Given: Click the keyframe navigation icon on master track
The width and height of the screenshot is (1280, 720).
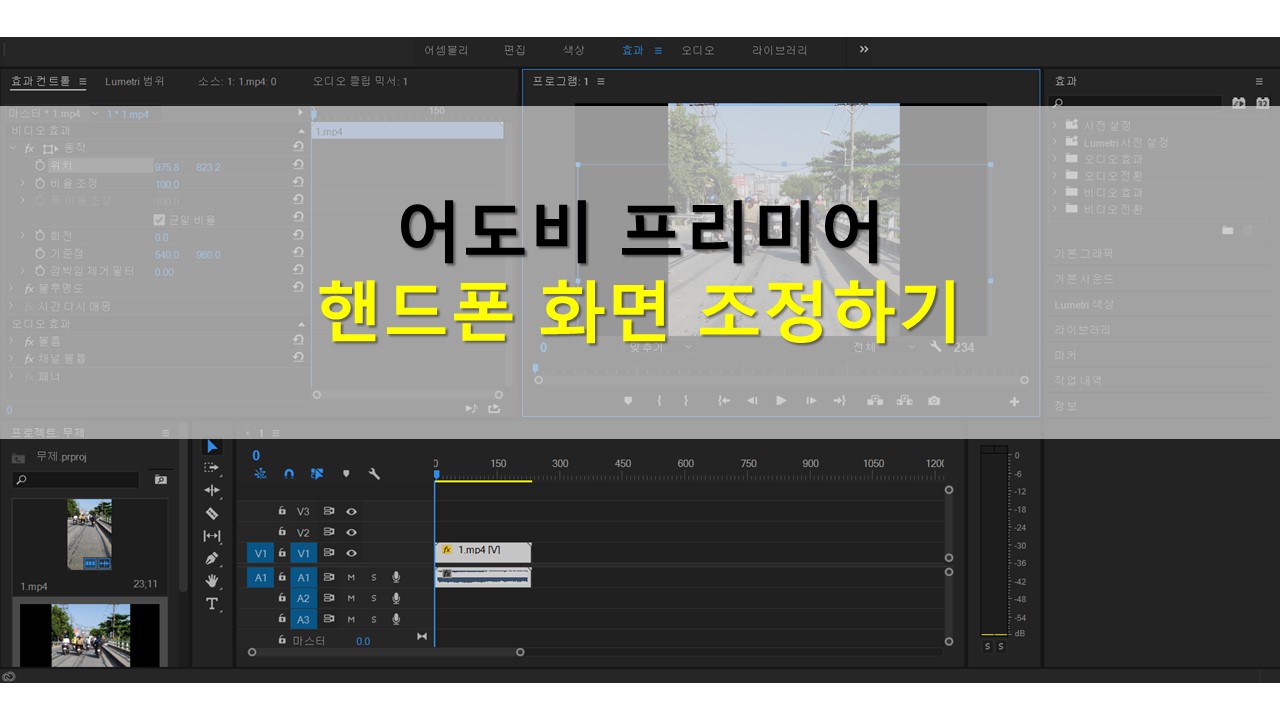Looking at the screenshot, I should tap(421, 636).
